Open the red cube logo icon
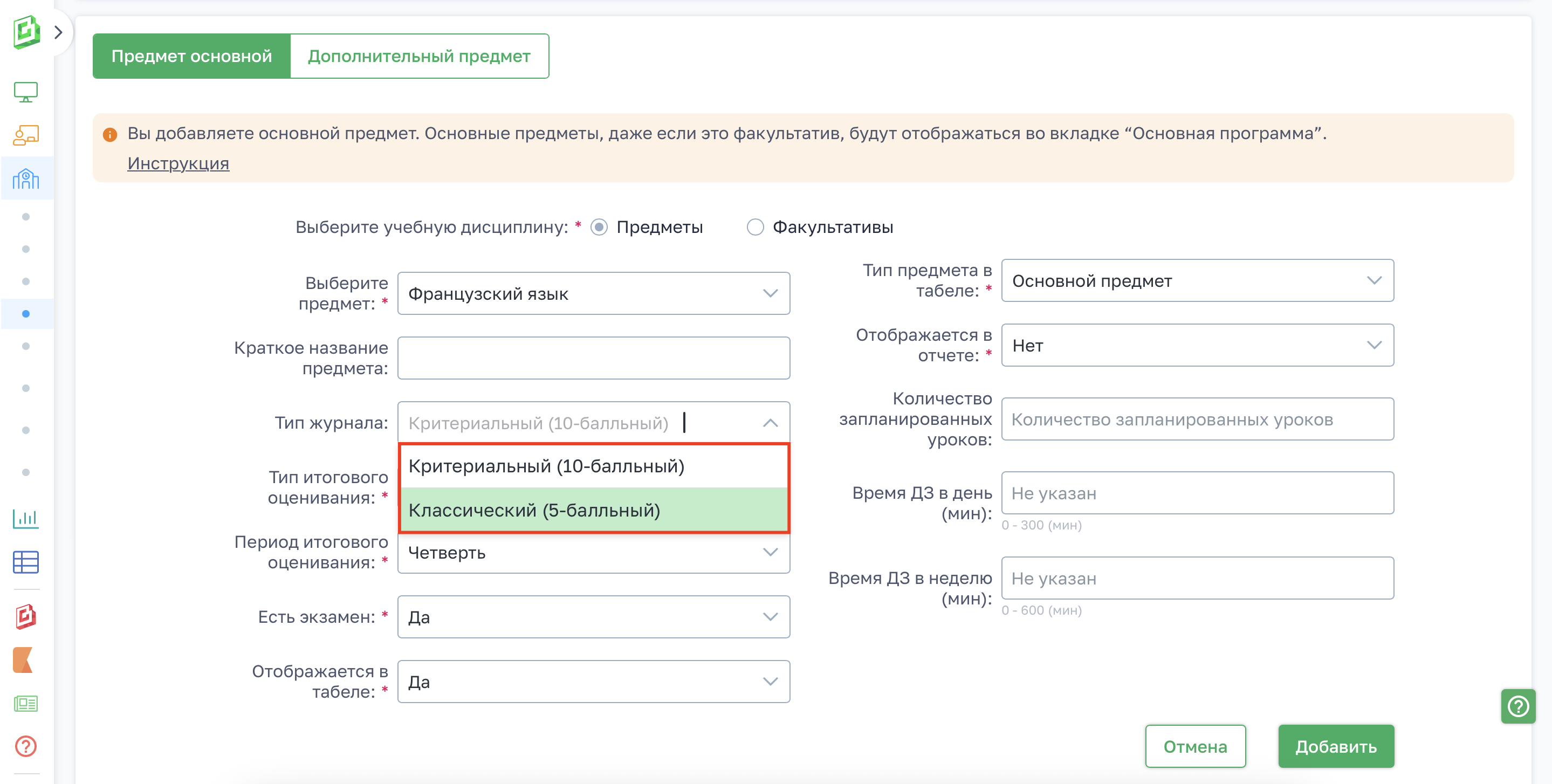This screenshot has width=1552, height=784. [25, 616]
